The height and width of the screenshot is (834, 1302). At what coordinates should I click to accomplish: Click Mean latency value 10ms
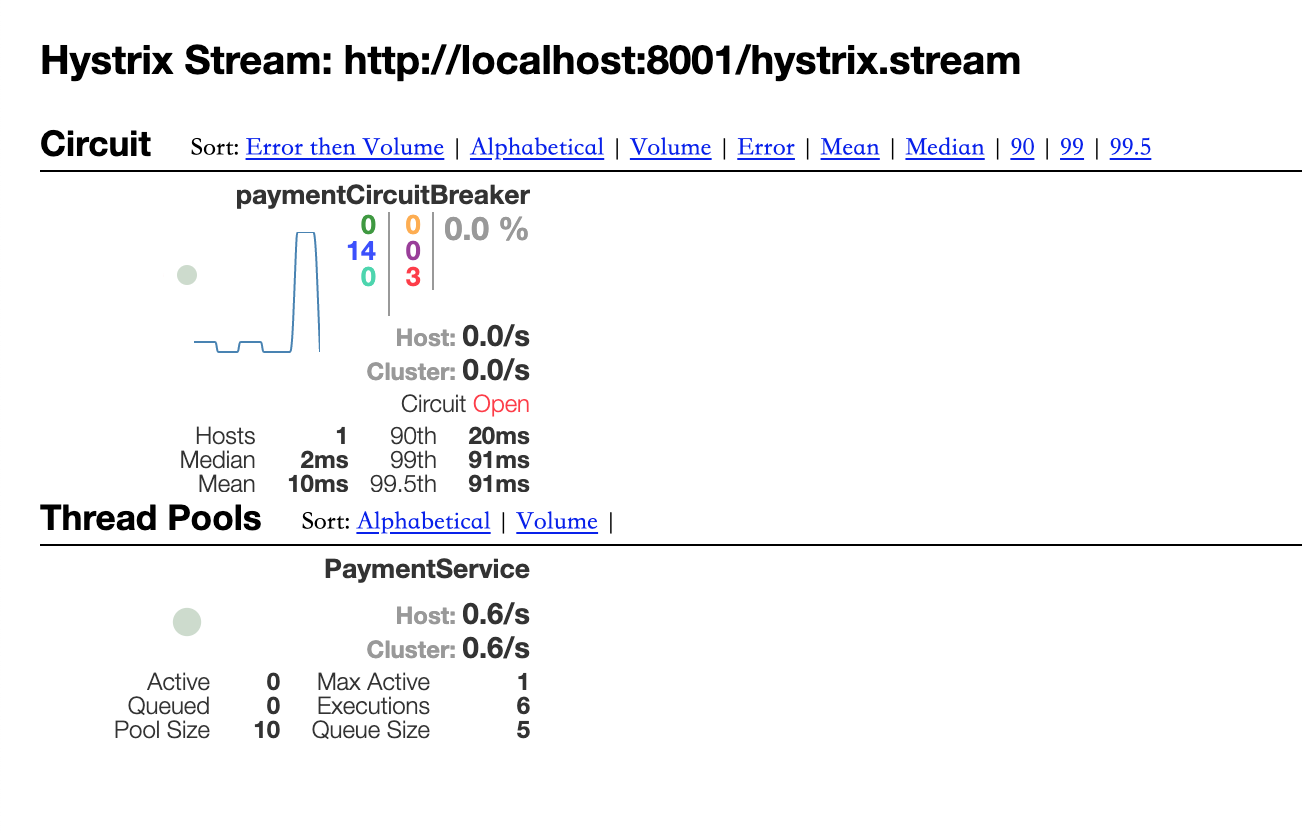(319, 484)
